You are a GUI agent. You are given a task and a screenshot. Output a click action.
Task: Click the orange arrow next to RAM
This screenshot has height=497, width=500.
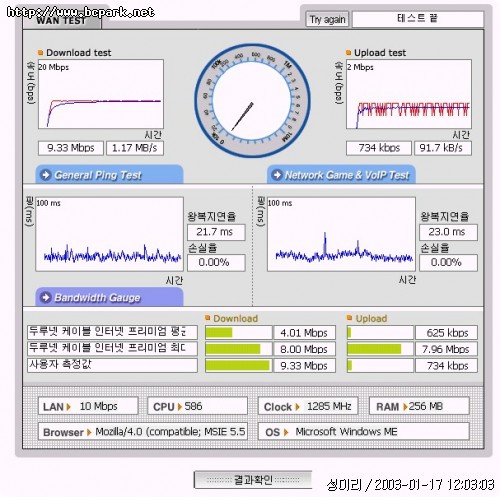point(405,407)
